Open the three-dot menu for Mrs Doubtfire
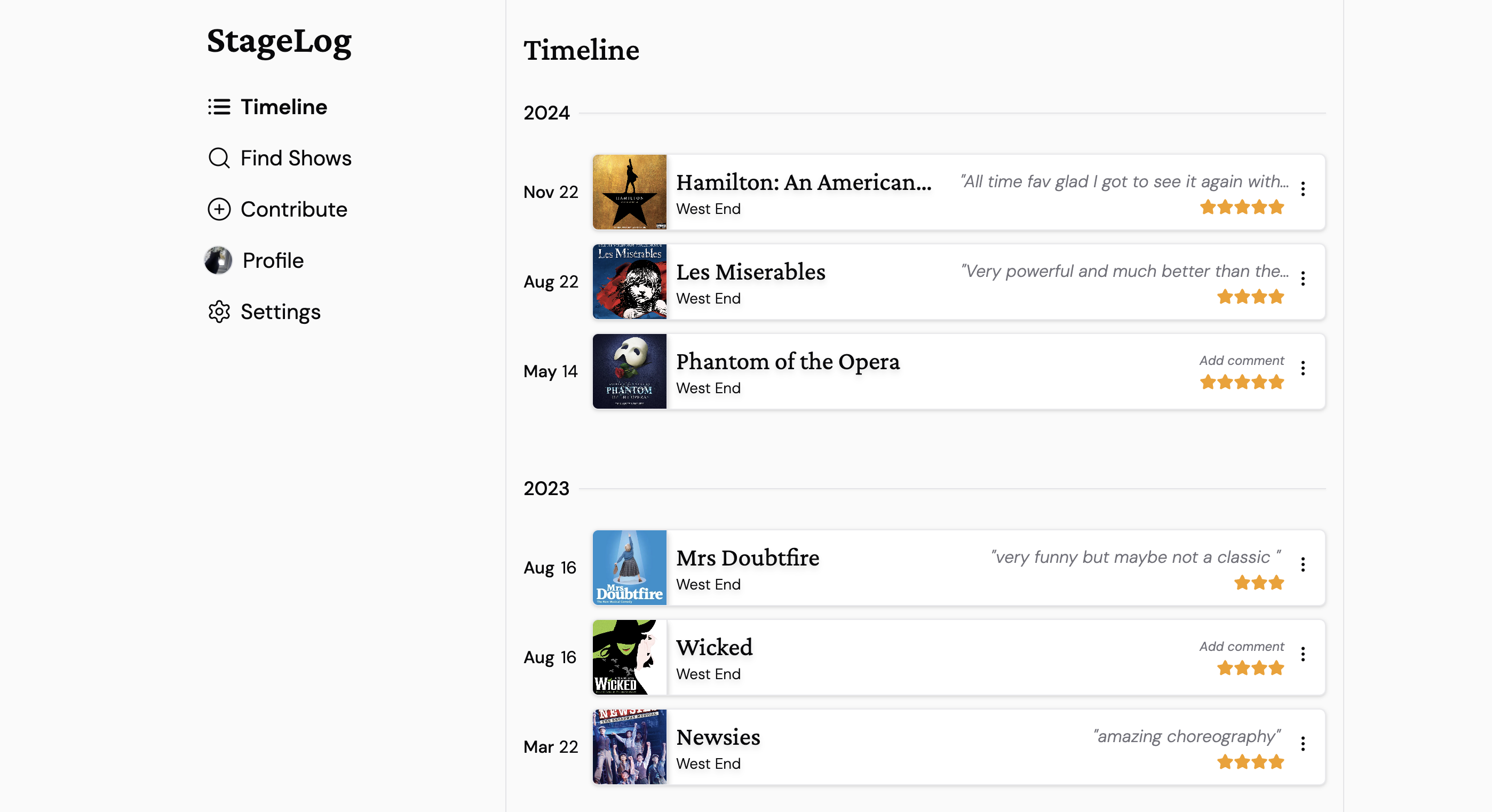1492x812 pixels. [1303, 564]
